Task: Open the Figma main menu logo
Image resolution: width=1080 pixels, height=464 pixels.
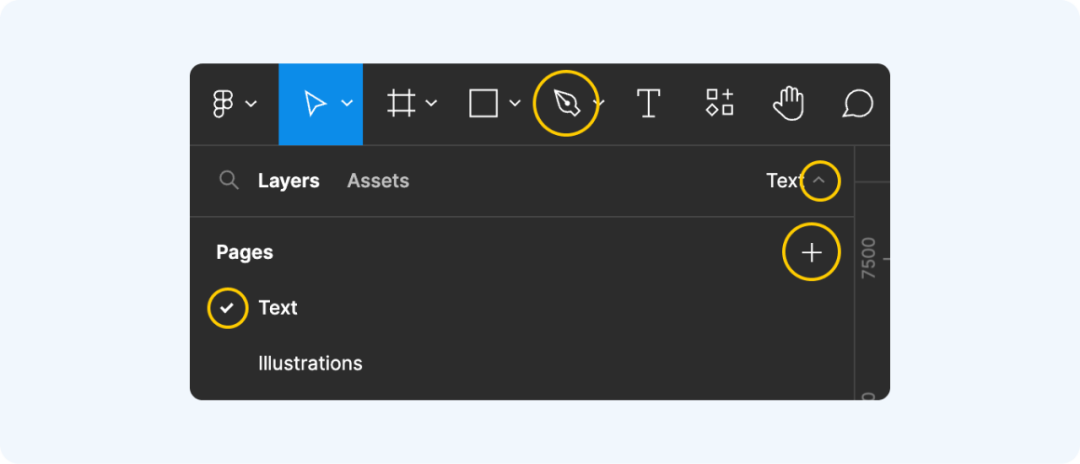Action: [x=222, y=103]
